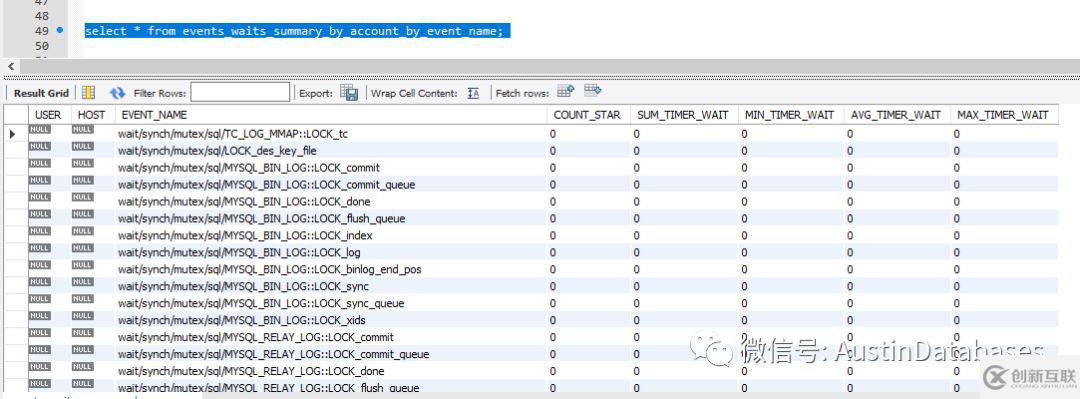Fetch all rows icon

(x=592, y=90)
